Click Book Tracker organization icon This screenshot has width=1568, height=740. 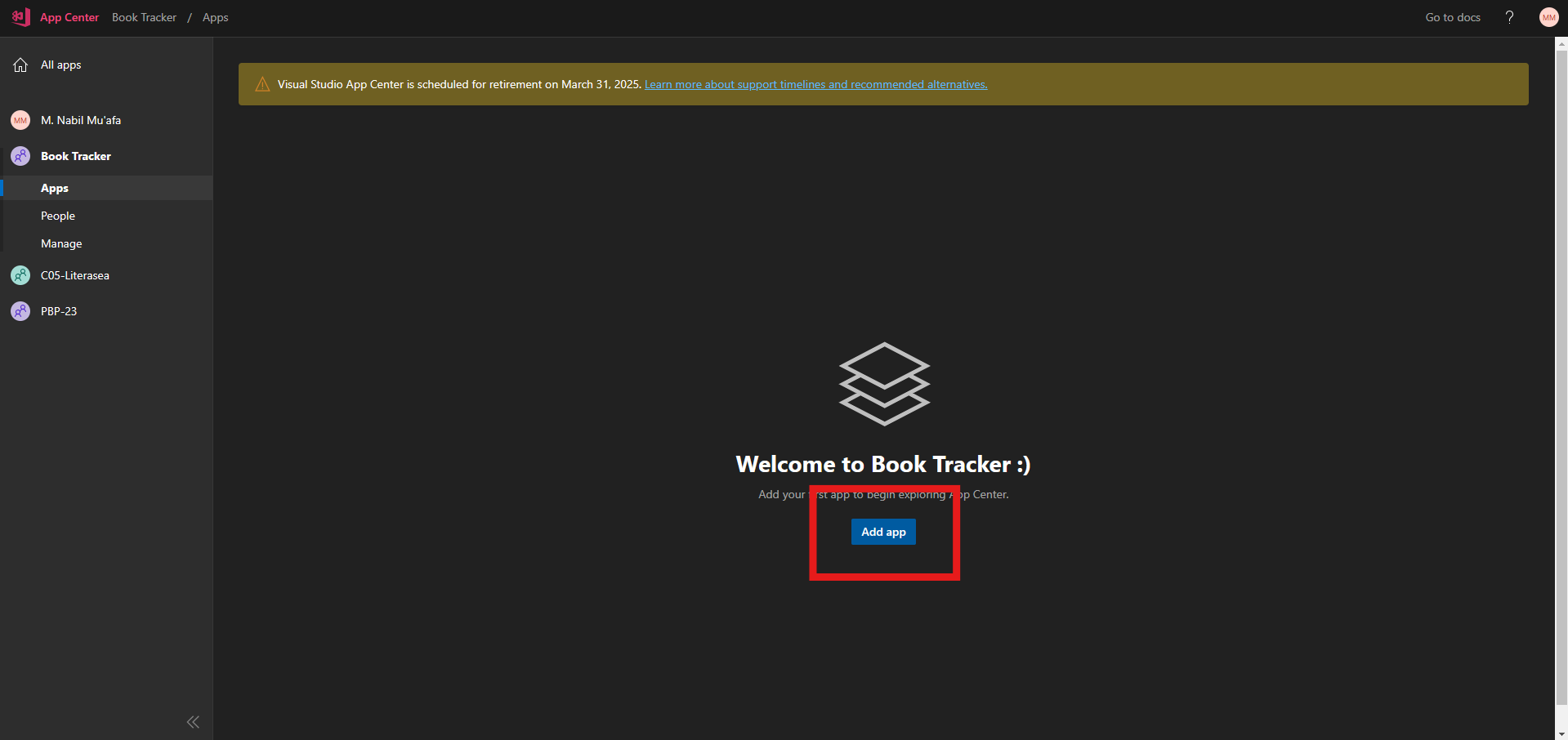tap(20, 156)
